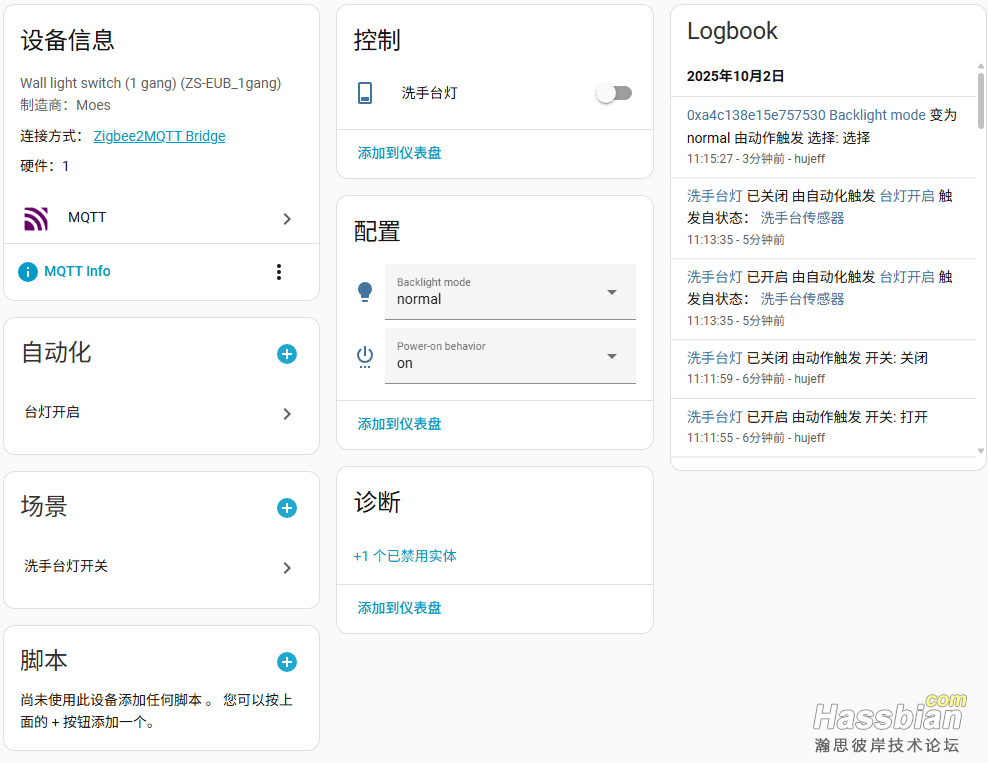Click the Logbook scrollbar down arrow

(981, 451)
